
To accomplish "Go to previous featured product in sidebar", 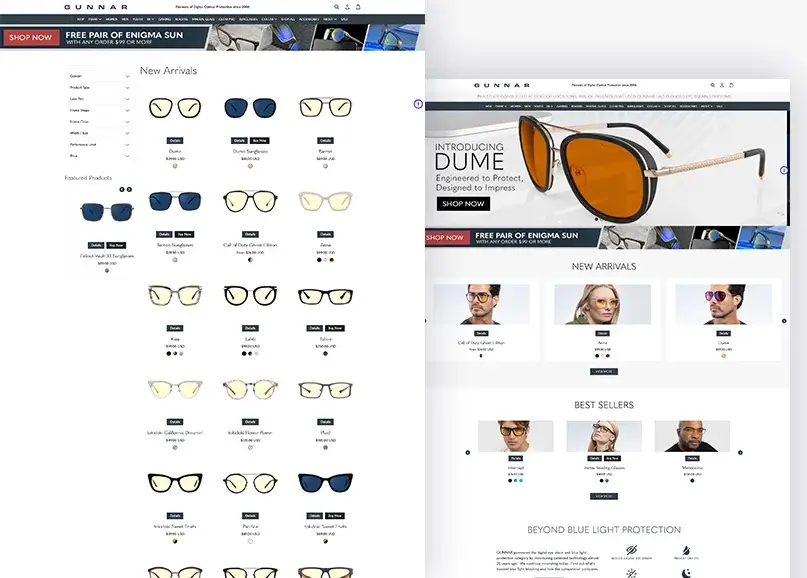I will (x=122, y=189).
